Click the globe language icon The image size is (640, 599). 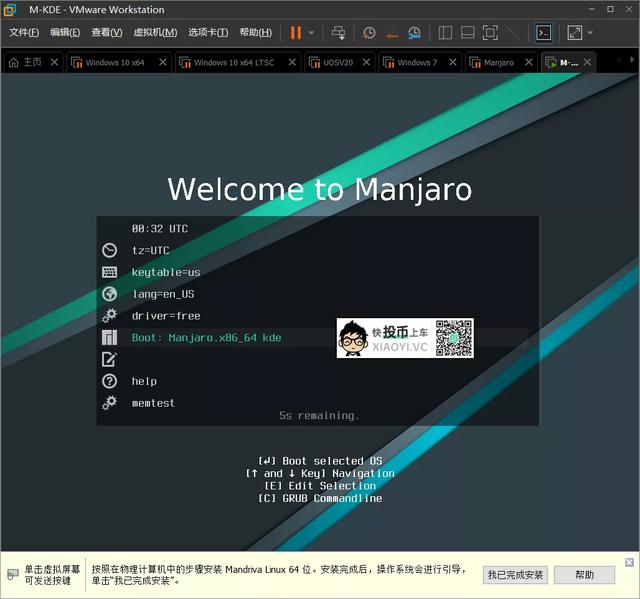point(109,294)
